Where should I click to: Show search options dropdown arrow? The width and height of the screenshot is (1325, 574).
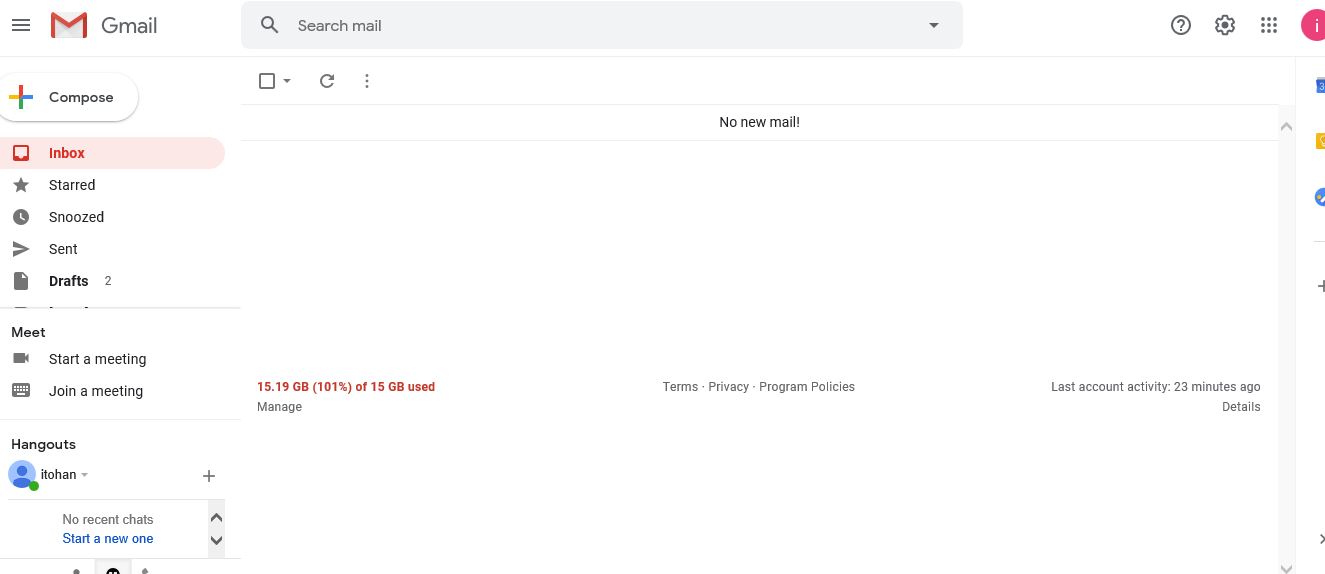tap(934, 25)
